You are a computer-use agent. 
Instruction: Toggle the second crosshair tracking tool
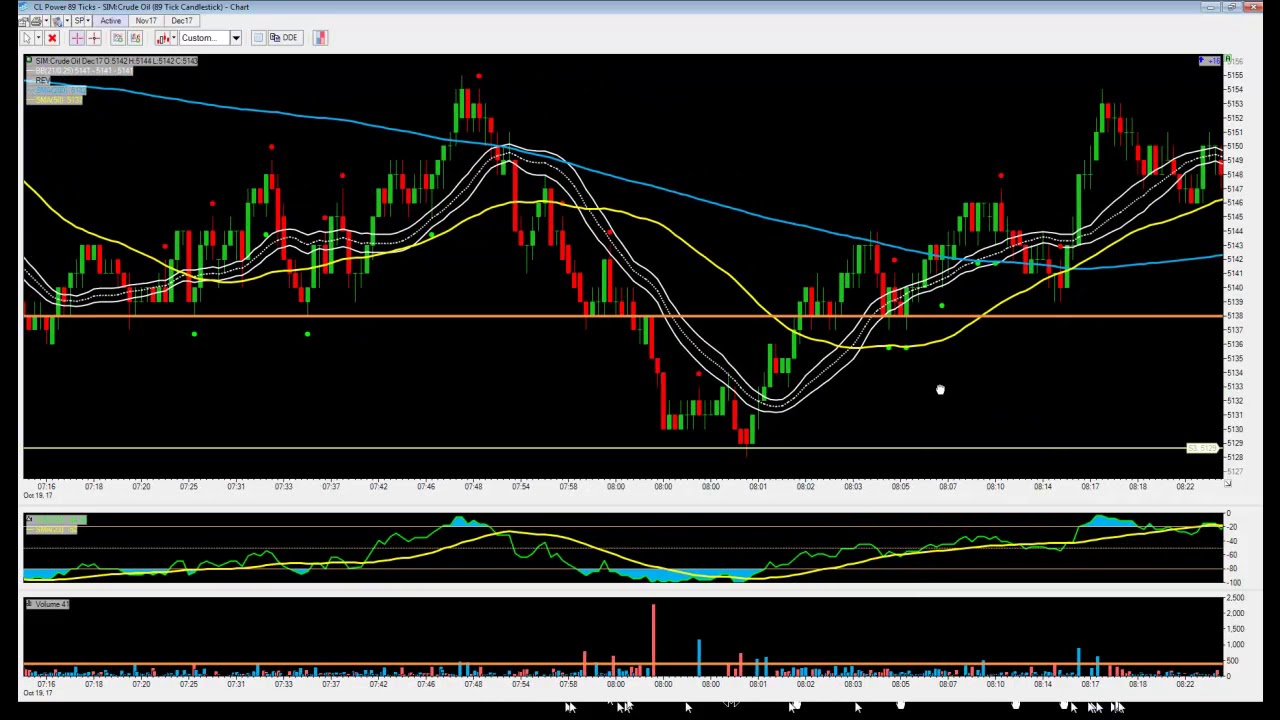94,38
